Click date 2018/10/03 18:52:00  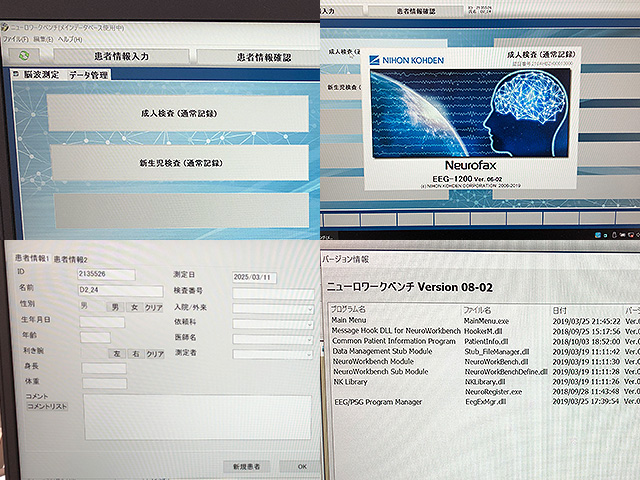[587, 342]
